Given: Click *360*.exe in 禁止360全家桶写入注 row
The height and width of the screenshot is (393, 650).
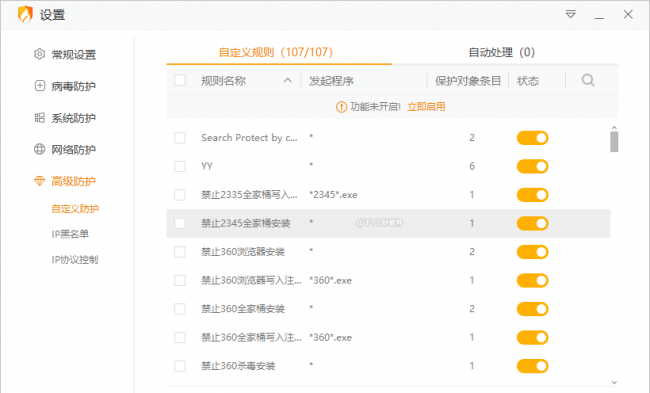Looking at the screenshot, I should click(x=330, y=337).
